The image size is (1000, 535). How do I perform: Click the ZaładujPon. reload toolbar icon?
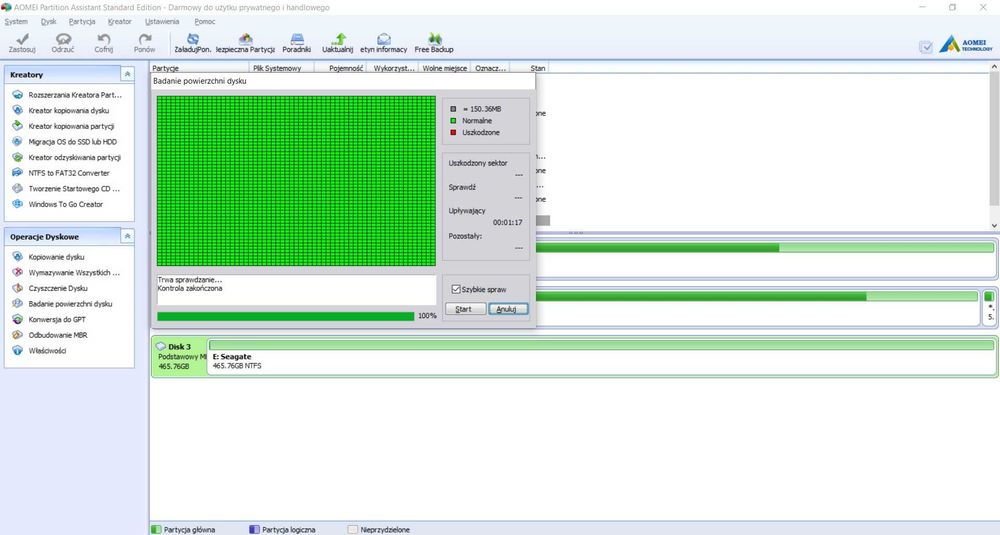(x=193, y=43)
